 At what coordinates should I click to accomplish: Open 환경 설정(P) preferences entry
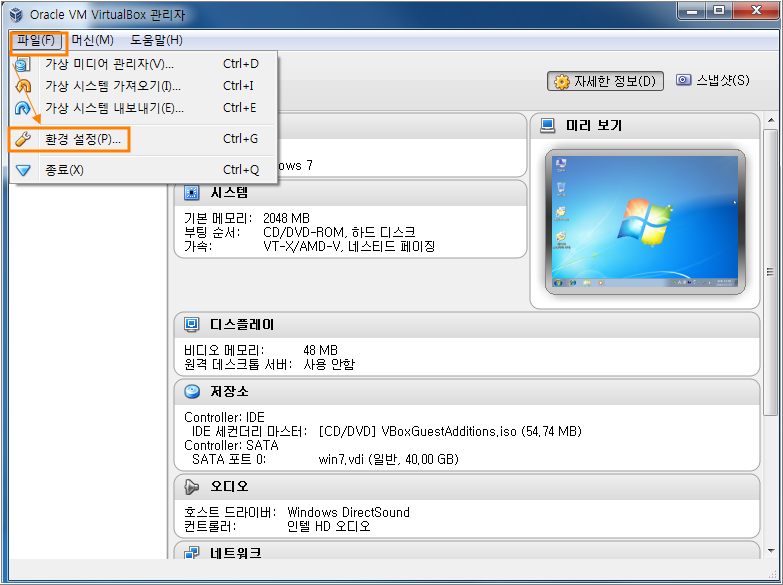[143, 139]
